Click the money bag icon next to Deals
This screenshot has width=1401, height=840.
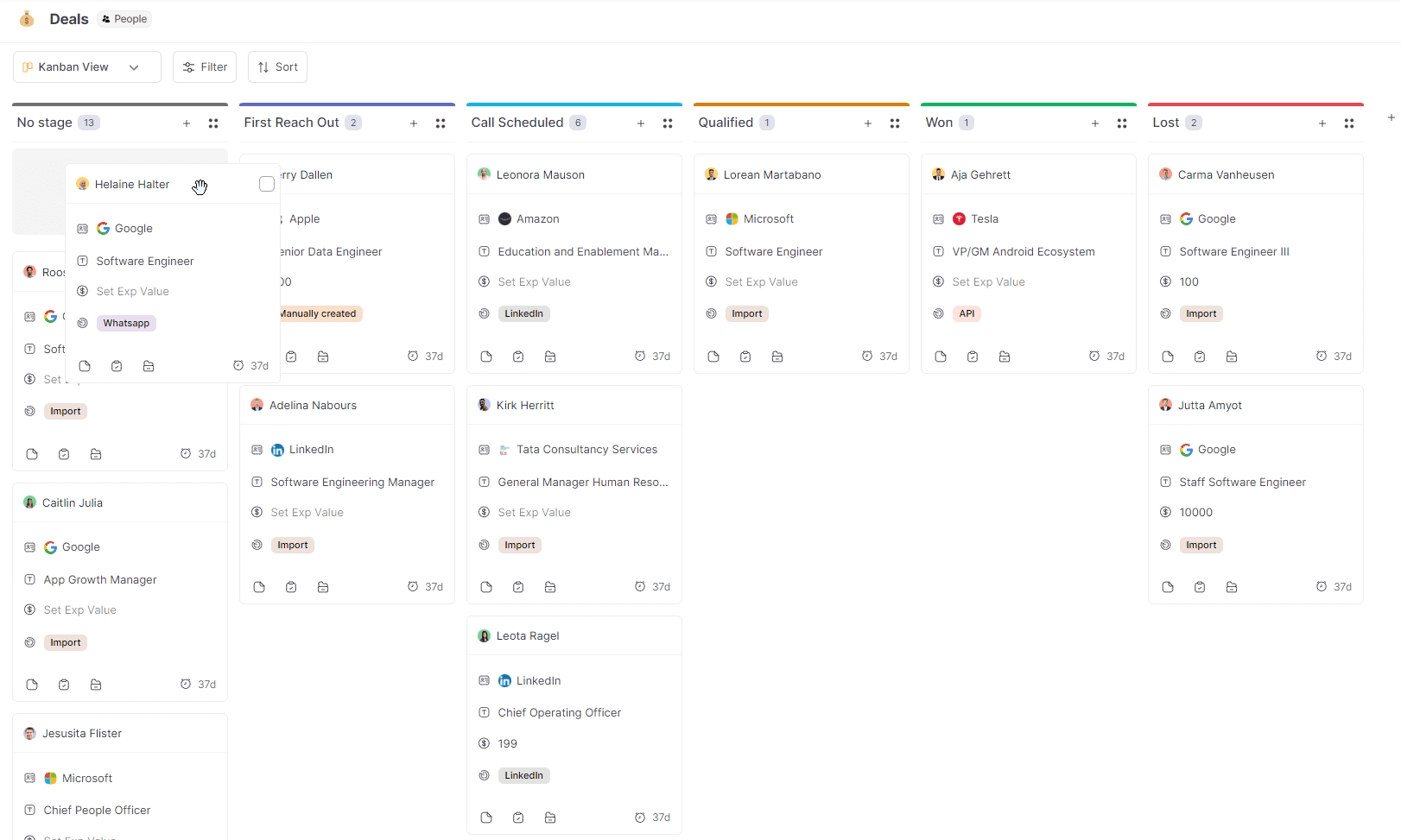point(26,18)
